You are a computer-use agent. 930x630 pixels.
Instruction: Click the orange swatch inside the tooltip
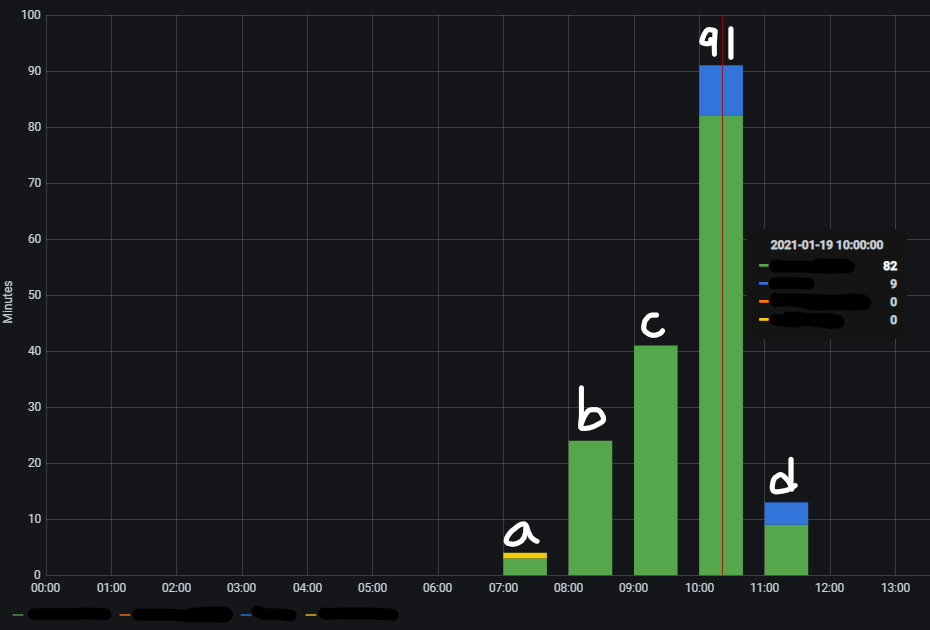[763, 301]
